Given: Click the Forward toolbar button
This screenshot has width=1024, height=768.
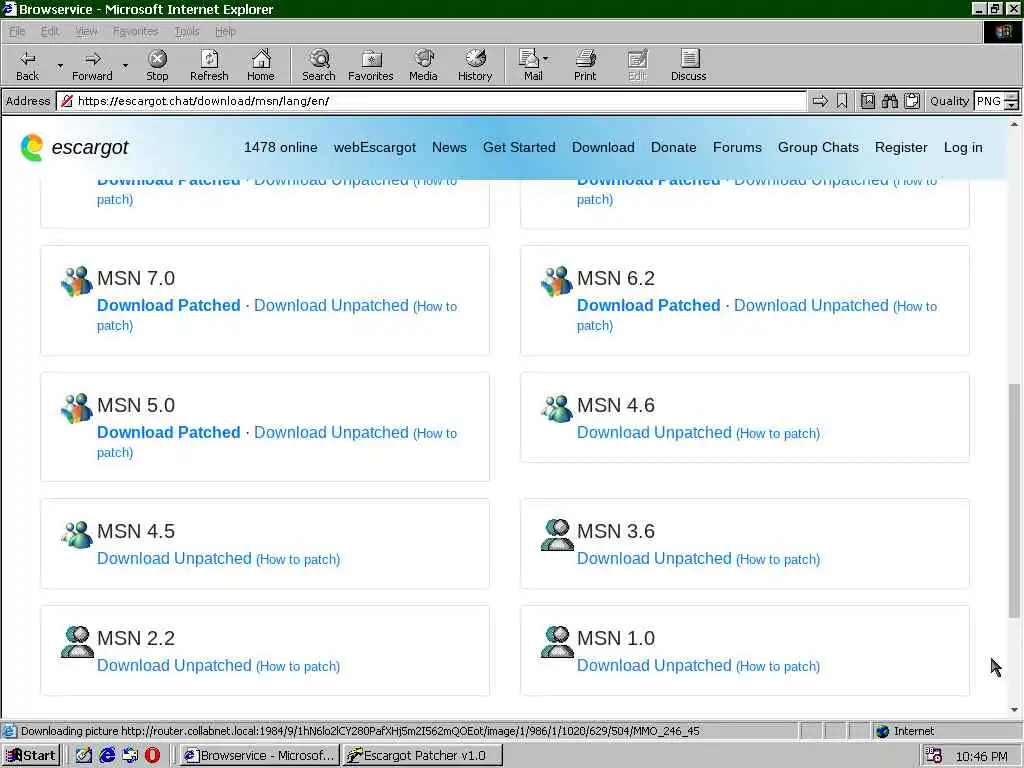Looking at the screenshot, I should (92, 65).
